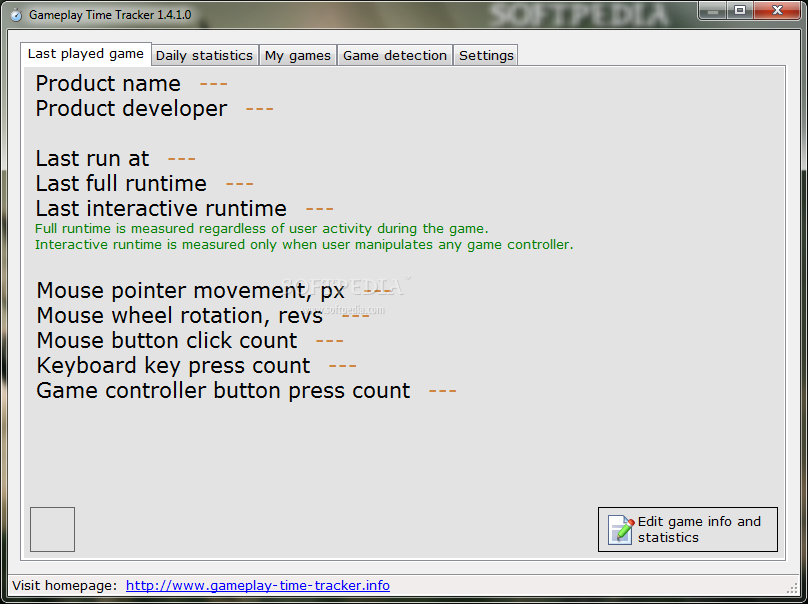
Task: Click the Product name label
Action: pos(108,83)
